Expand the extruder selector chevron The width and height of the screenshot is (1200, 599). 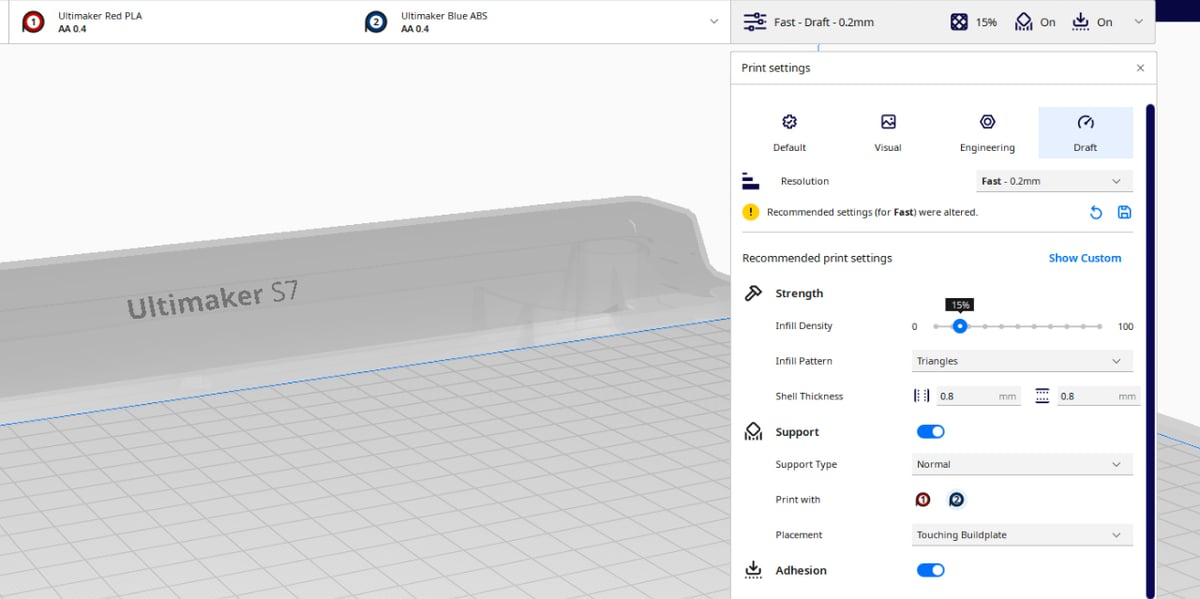(x=714, y=22)
